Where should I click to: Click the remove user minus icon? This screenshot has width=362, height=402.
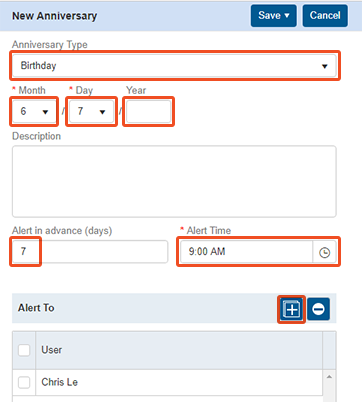(x=318, y=309)
